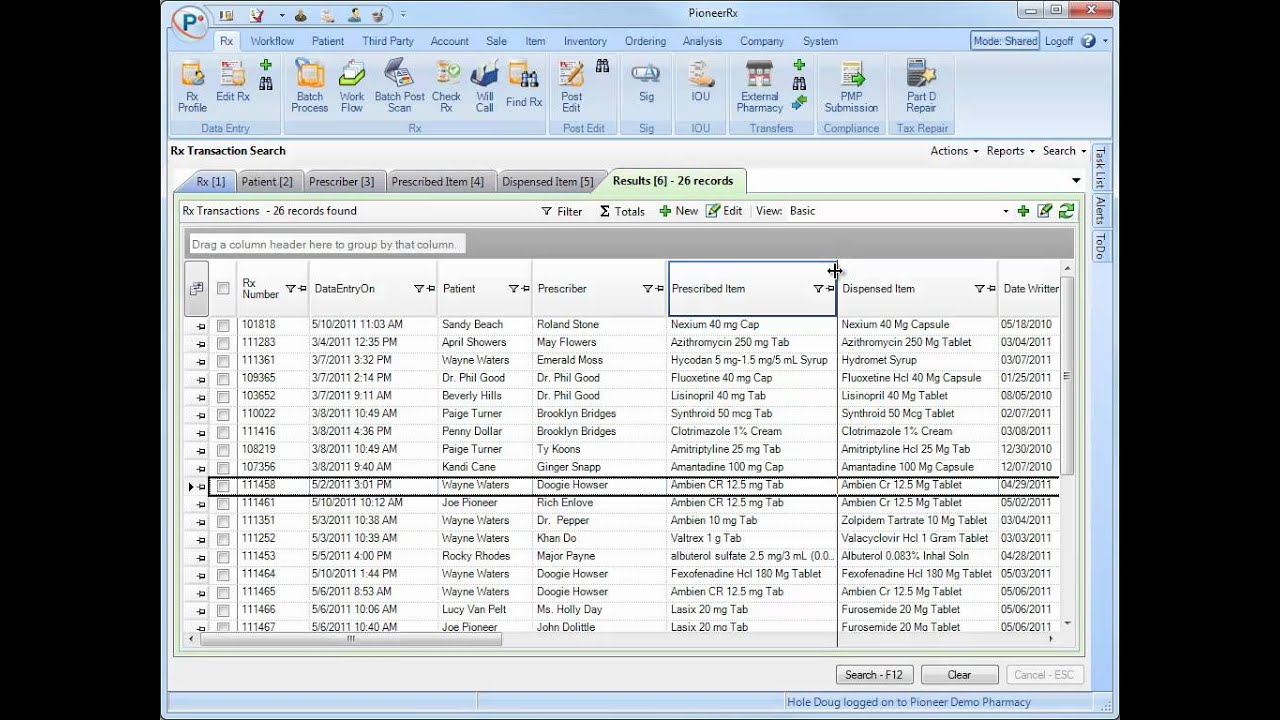The width and height of the screenshot is (1280, 720).
Task: Open the Actions dropdown menu
Action: 954,151
